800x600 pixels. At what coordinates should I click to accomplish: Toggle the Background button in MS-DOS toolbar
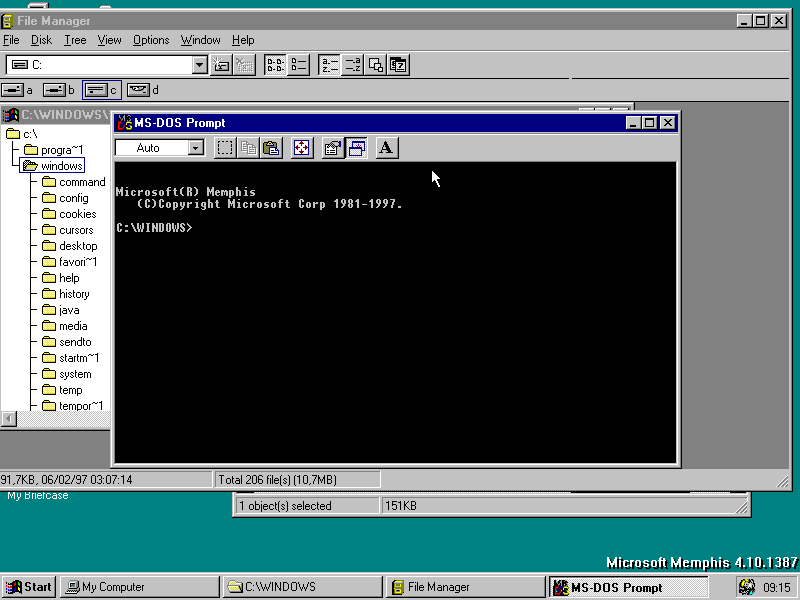356,148
